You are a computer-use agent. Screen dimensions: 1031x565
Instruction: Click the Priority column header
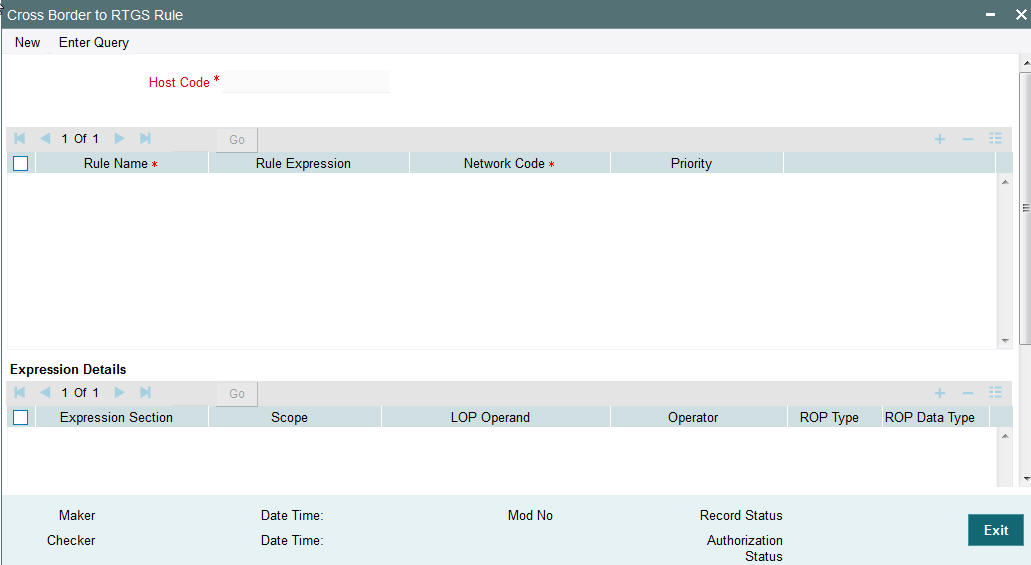[696, 163]
